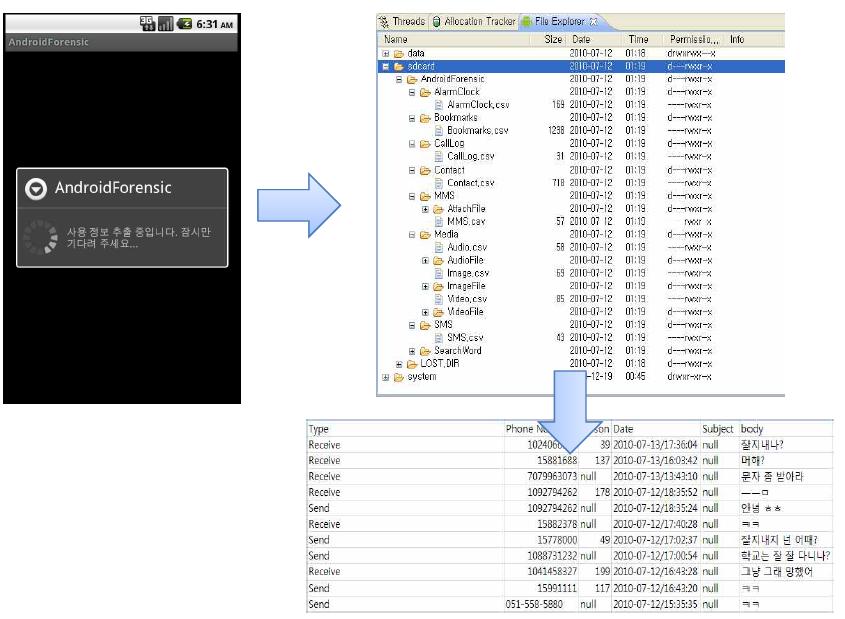Expand the data folder in file tree
The width and height of the screenshot is (845, 619).
pyautogui.click(x=386, y=53)
